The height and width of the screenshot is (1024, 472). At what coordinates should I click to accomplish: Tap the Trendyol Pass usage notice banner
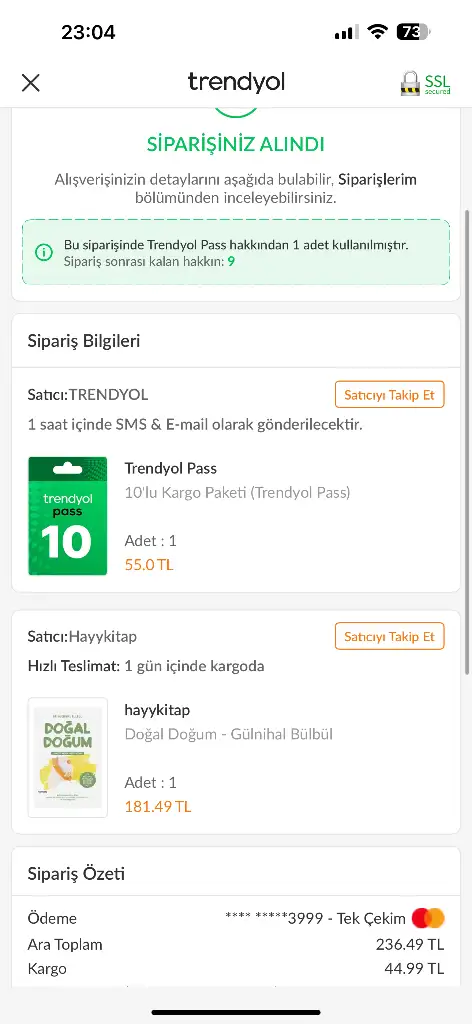click(236, 252)
